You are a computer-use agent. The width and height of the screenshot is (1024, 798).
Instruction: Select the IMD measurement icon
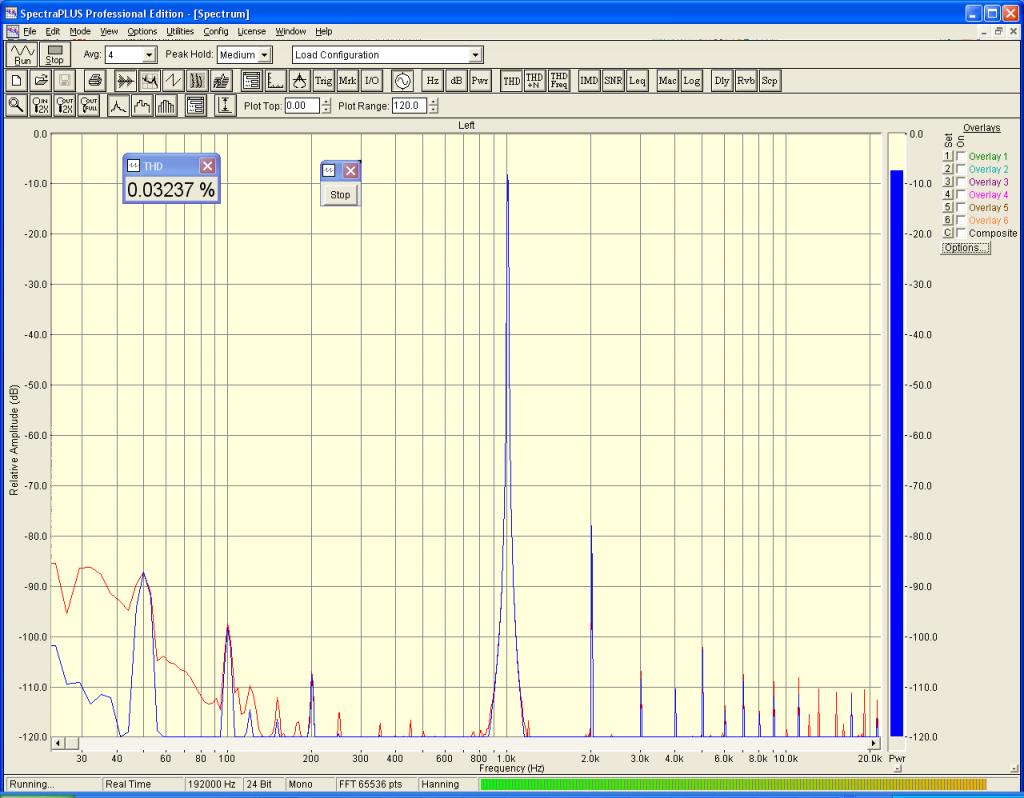(589, 81)
